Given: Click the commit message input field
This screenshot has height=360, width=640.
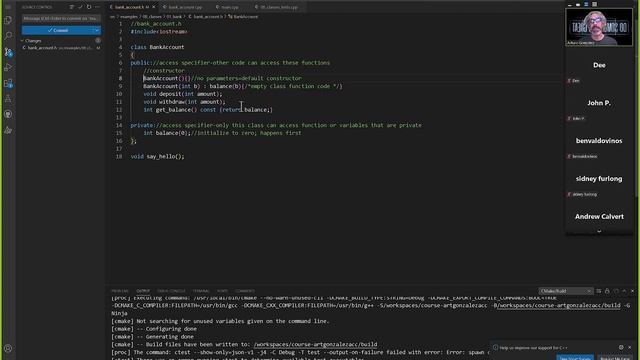Looking at the screenshot, I should point(61,18).
